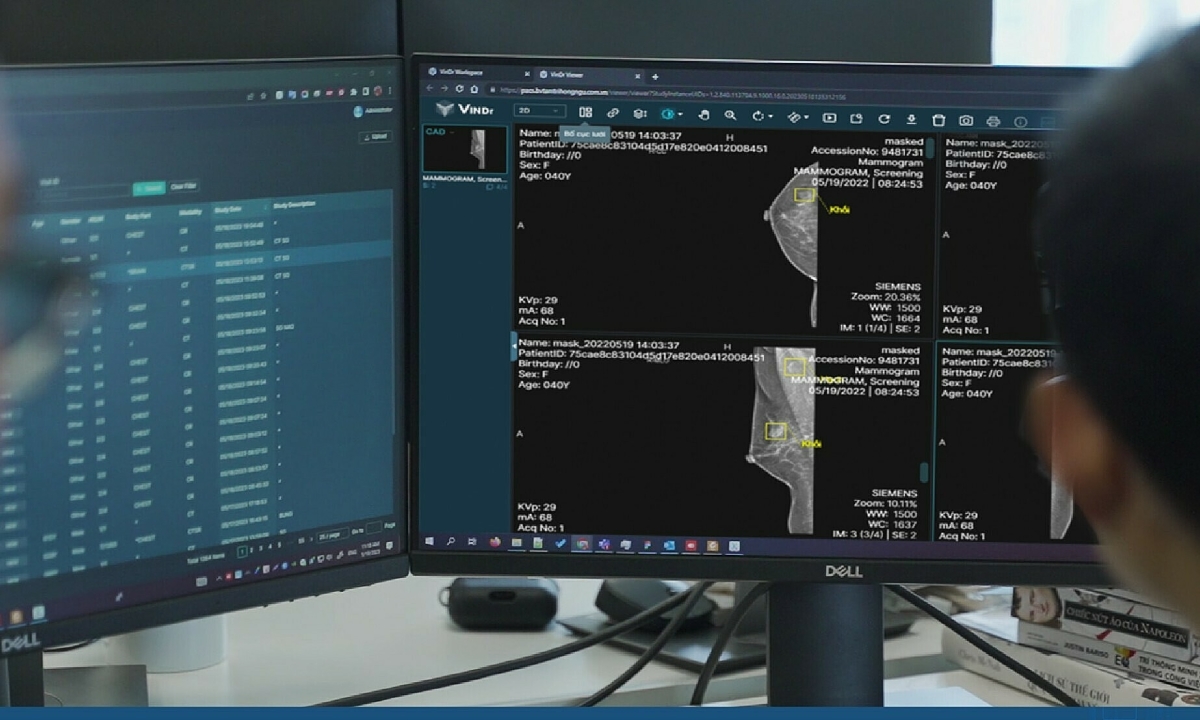Click the download icon in toolbar
The image size is (1200, 720).
click(910, 118)
